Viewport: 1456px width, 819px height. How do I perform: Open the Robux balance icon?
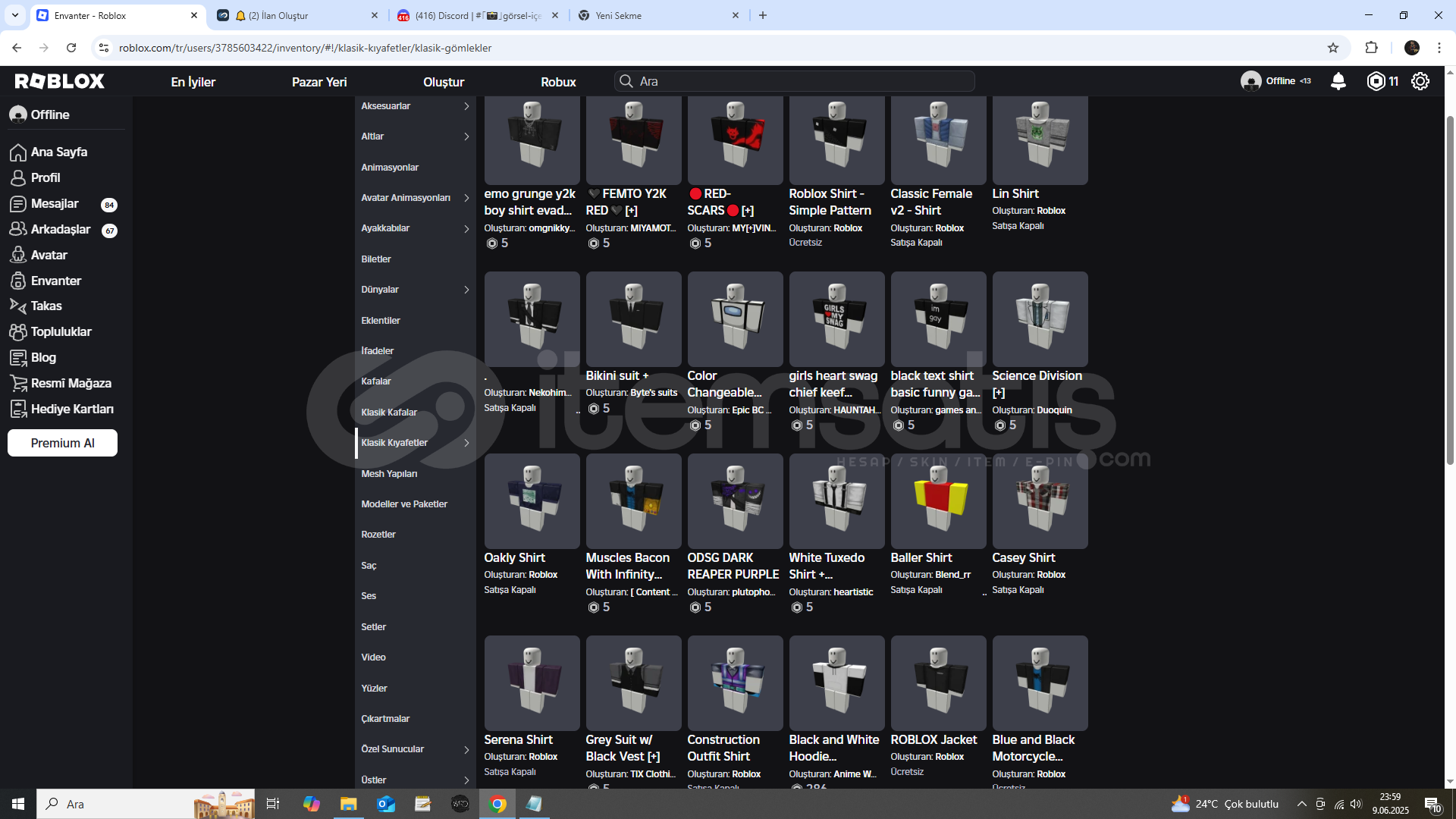[x=1376, y=81]
